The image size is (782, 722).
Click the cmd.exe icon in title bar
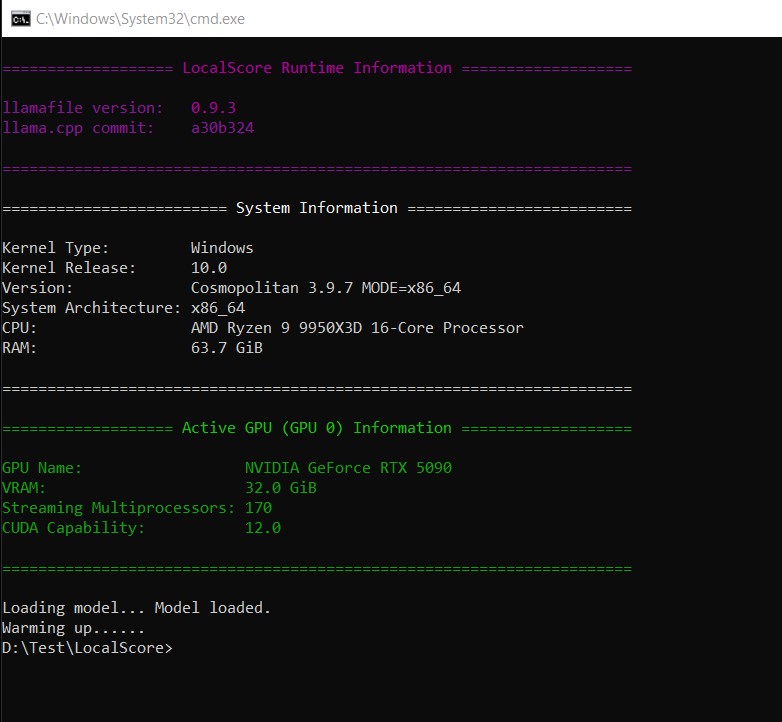coord(20,19)
